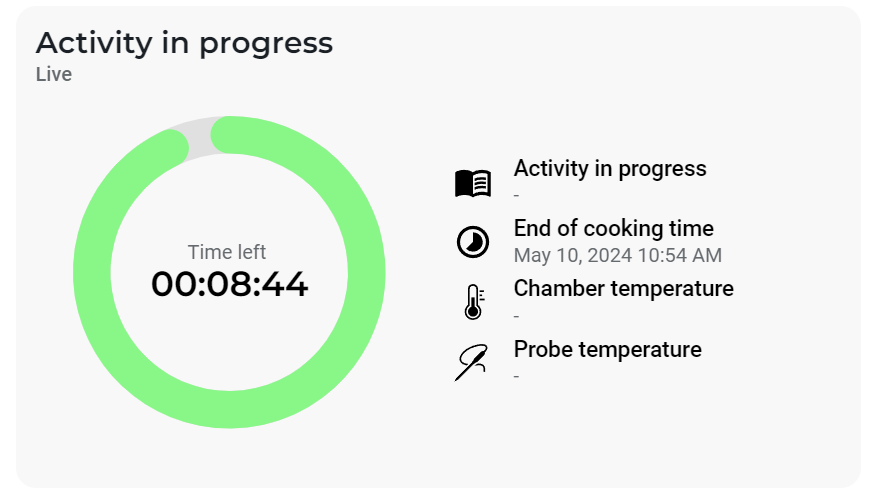Click the dash under the Activity in progress row
875x493 pixels.
(516, 194)
